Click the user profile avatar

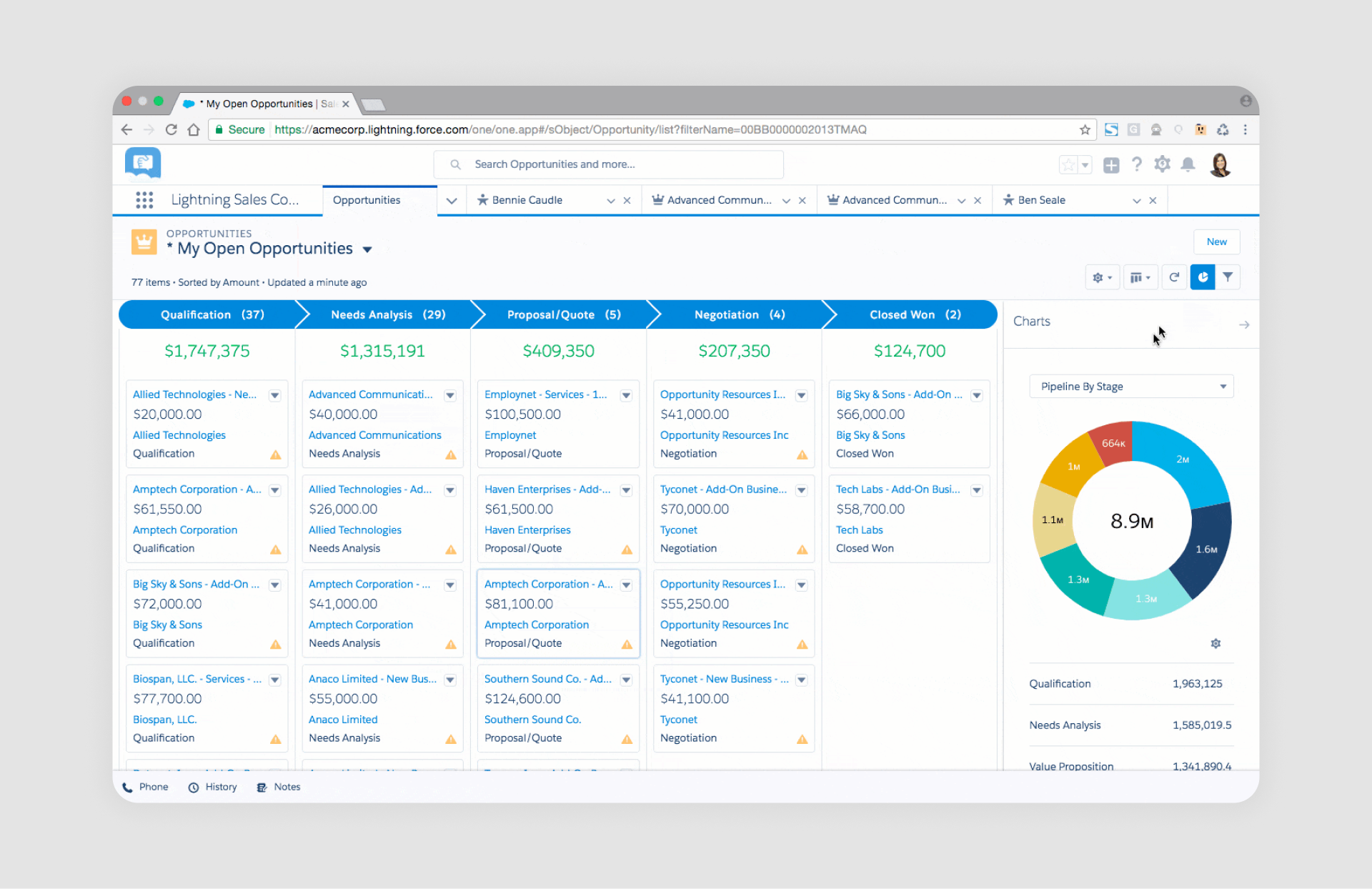pyautogui.click(x=1220, y=164)
